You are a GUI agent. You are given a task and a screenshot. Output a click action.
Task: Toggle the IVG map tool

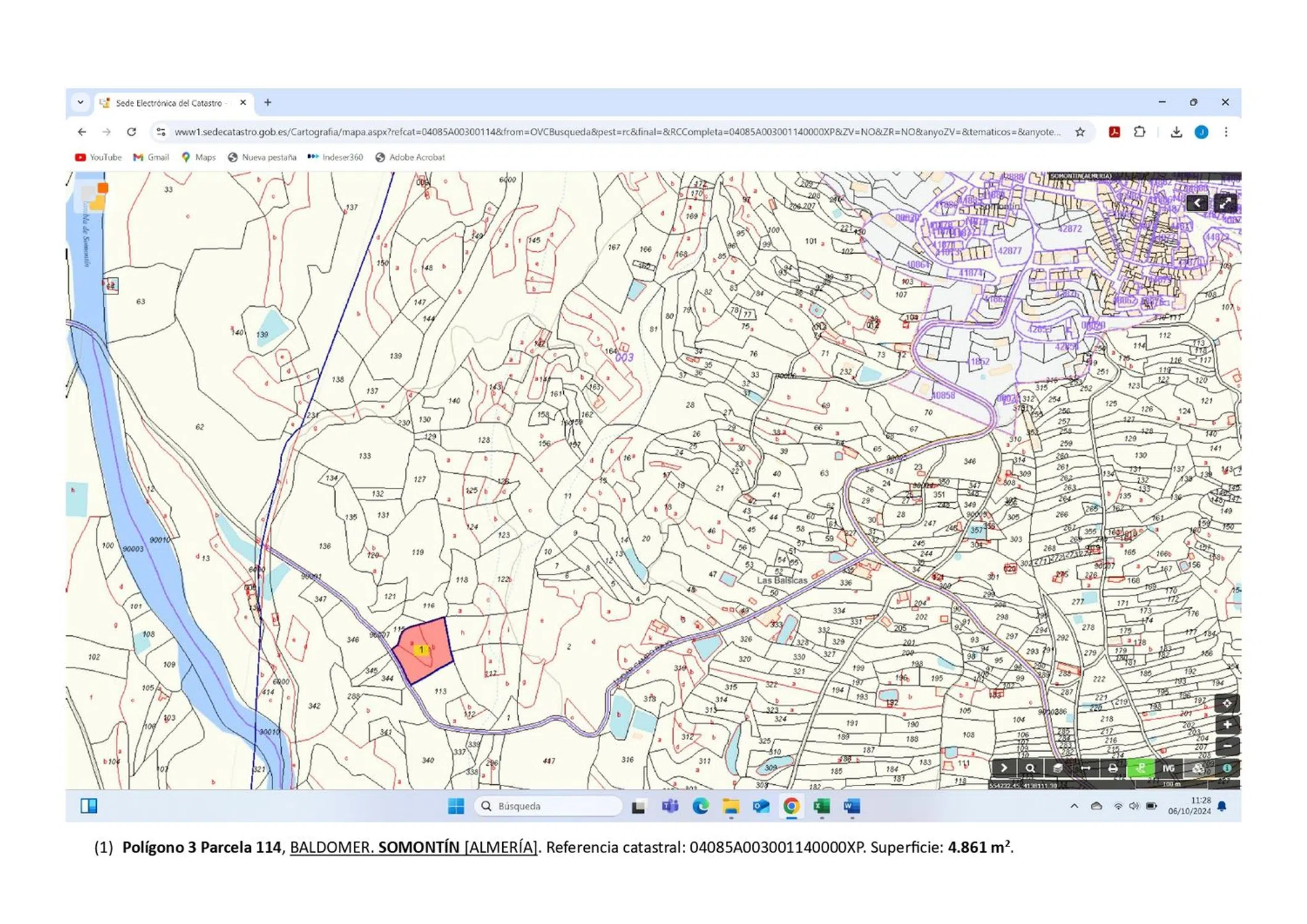click(x=1168, y=768)
